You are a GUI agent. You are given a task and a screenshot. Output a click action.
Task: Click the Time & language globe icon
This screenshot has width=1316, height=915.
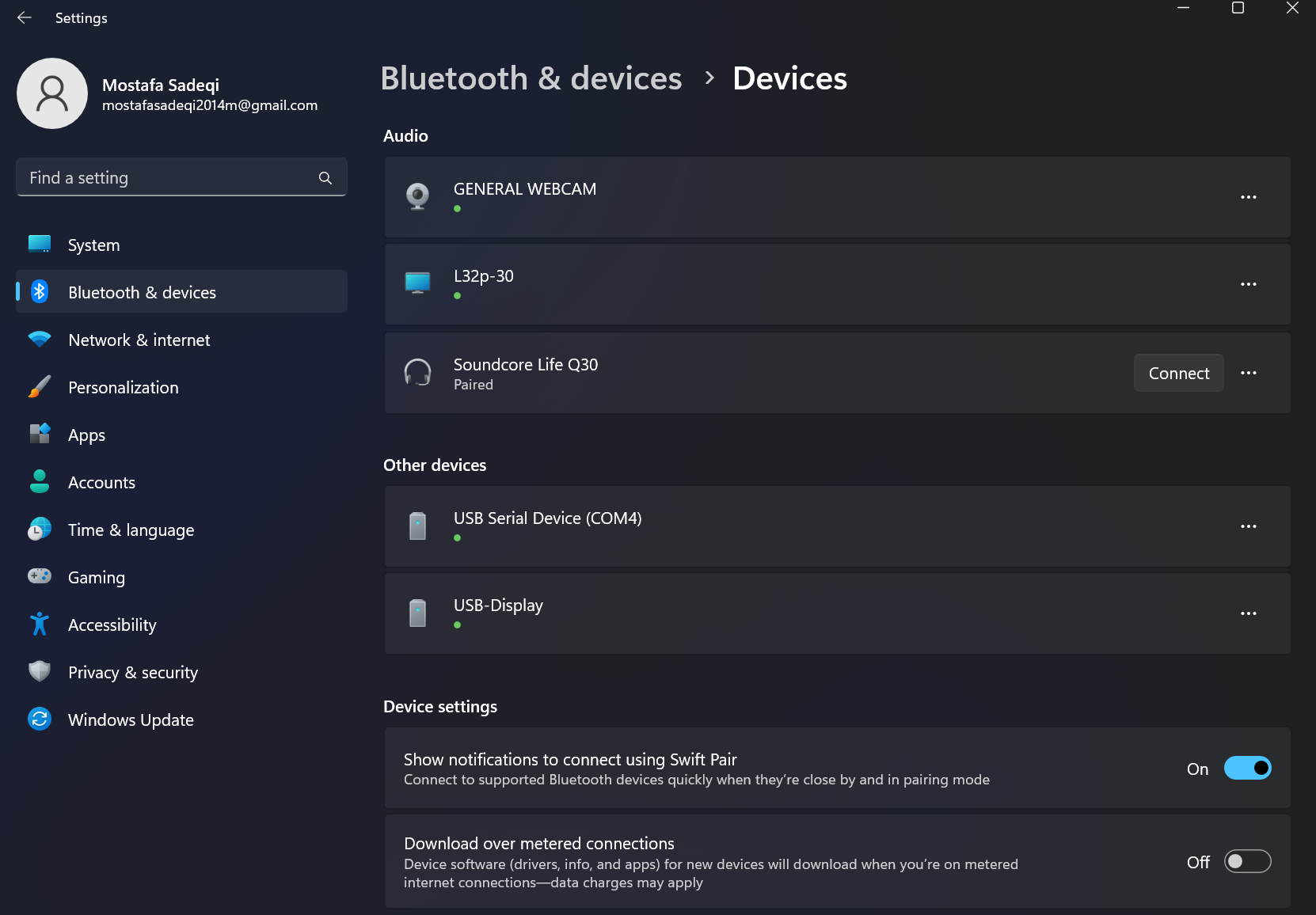click(40, 530)
